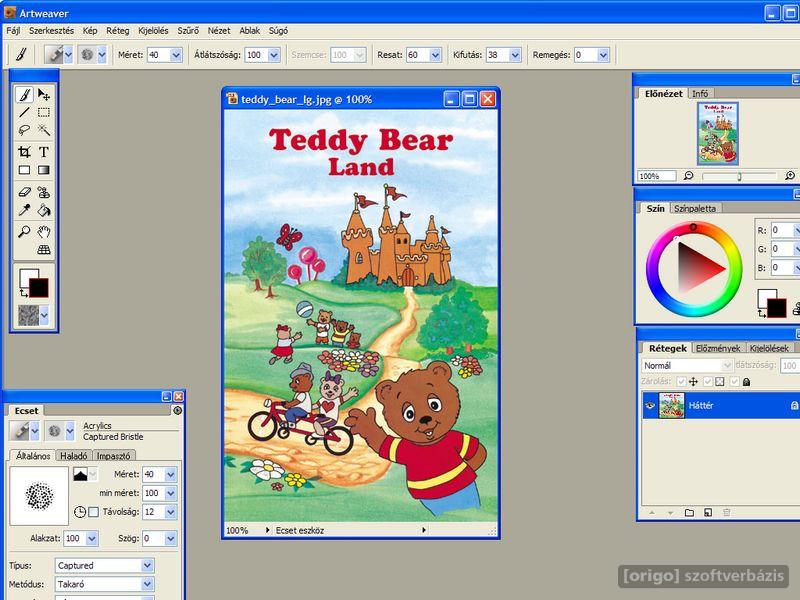Hide the Háttér layer with the eye icon
The width and height of the screenshot is (800, 600).
point(649,406)
